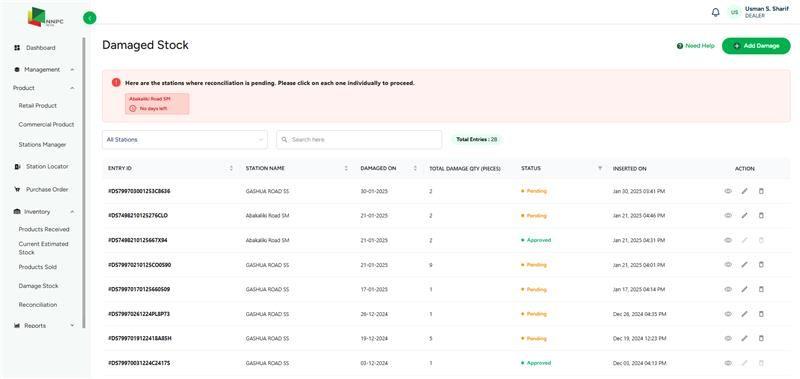This screenshot has width=800, height=379.
Task: Delete the Jan 30, 2025 03:41 PM entry
Action: [x=761, y=191]
